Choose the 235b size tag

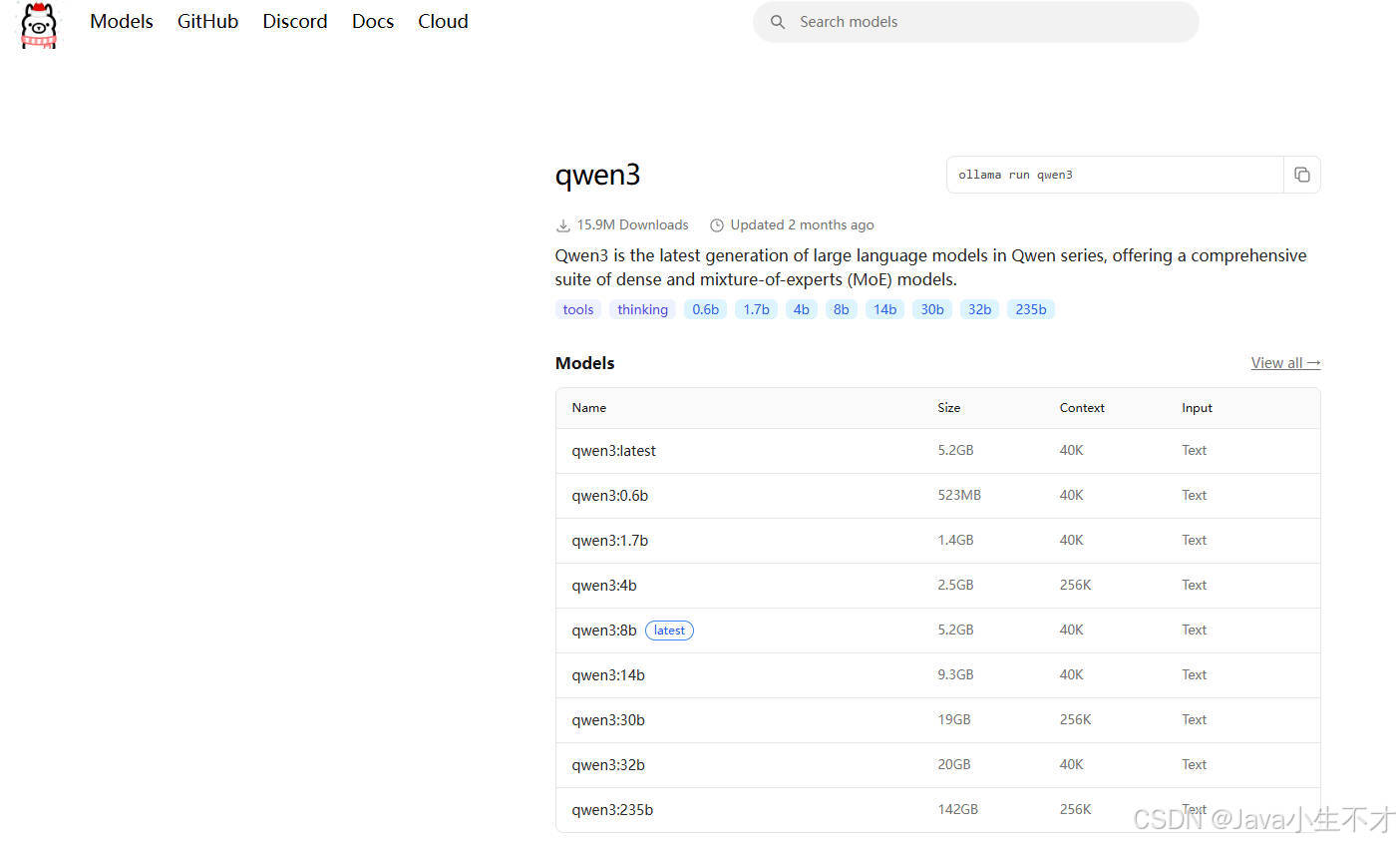click(1031, 309)
